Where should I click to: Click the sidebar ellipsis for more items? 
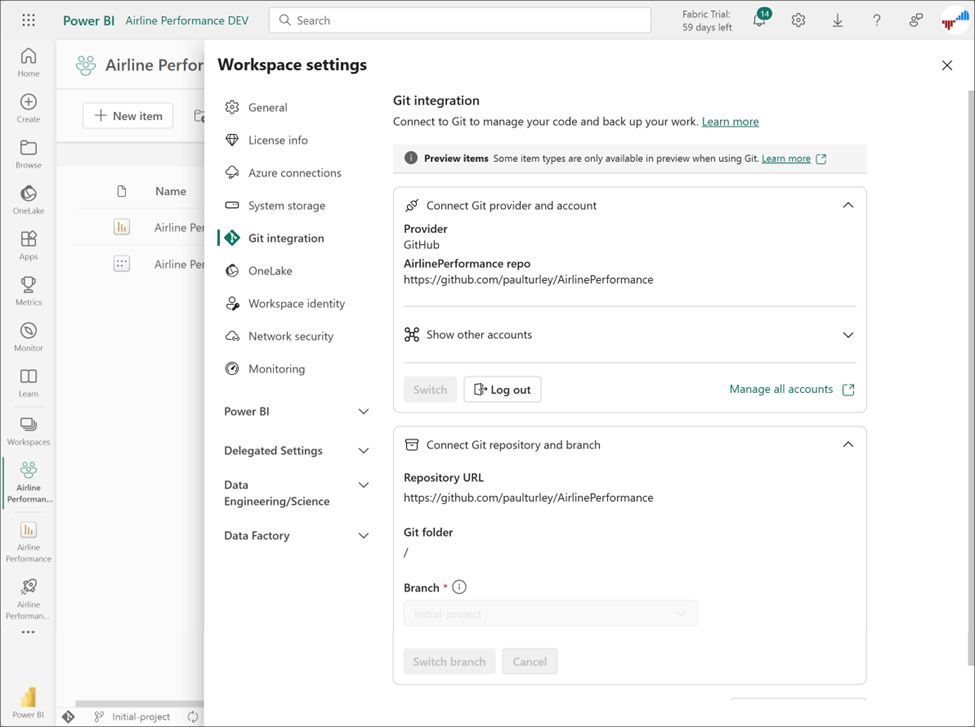[28, 632]
